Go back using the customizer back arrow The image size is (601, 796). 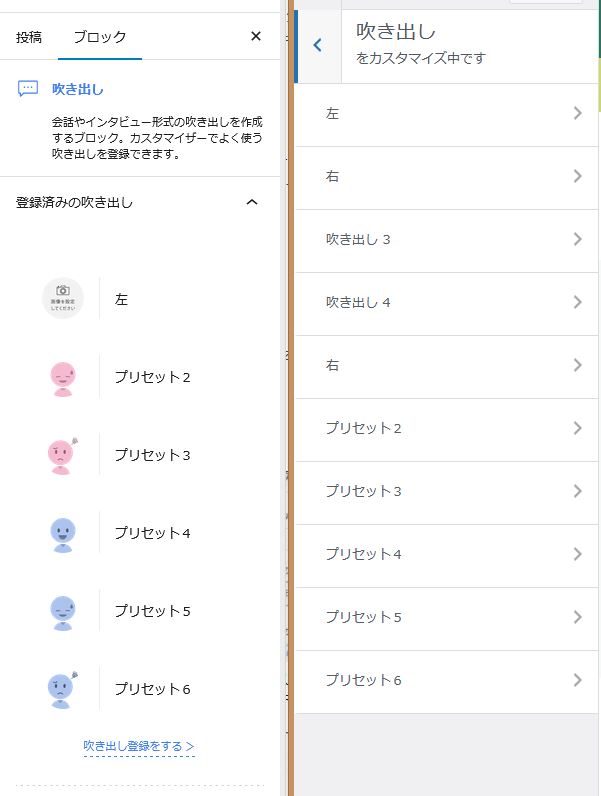[318, 45]
